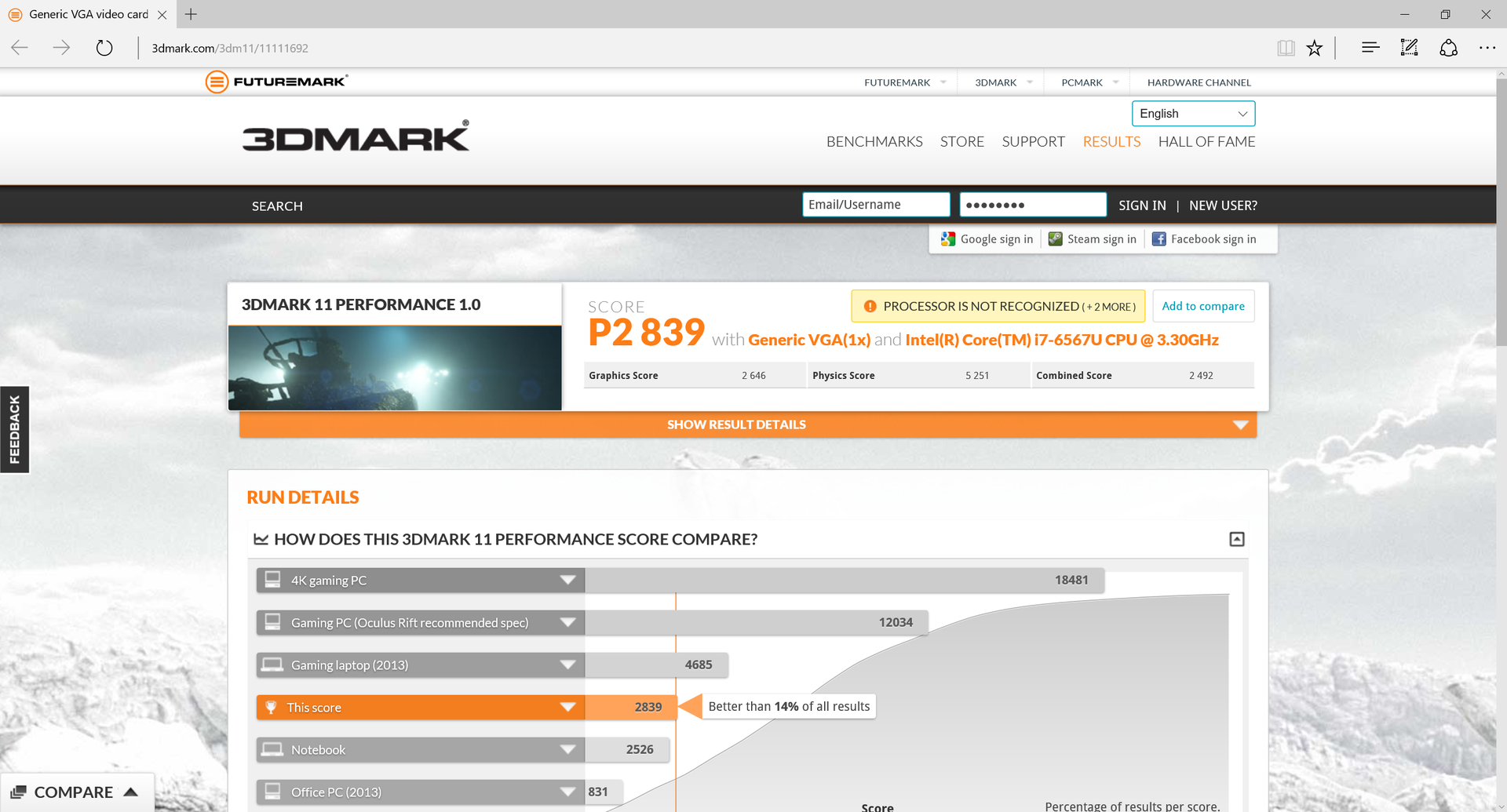Open the Store menu item
Viewport: 1507px width, 812px height.
[x=962, y=141]
